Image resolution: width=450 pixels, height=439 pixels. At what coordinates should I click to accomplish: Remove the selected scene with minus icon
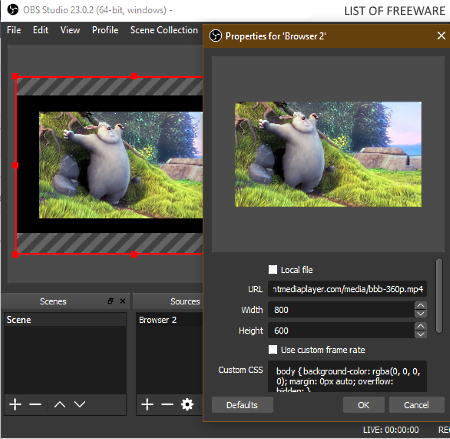[x=35, y=404]
